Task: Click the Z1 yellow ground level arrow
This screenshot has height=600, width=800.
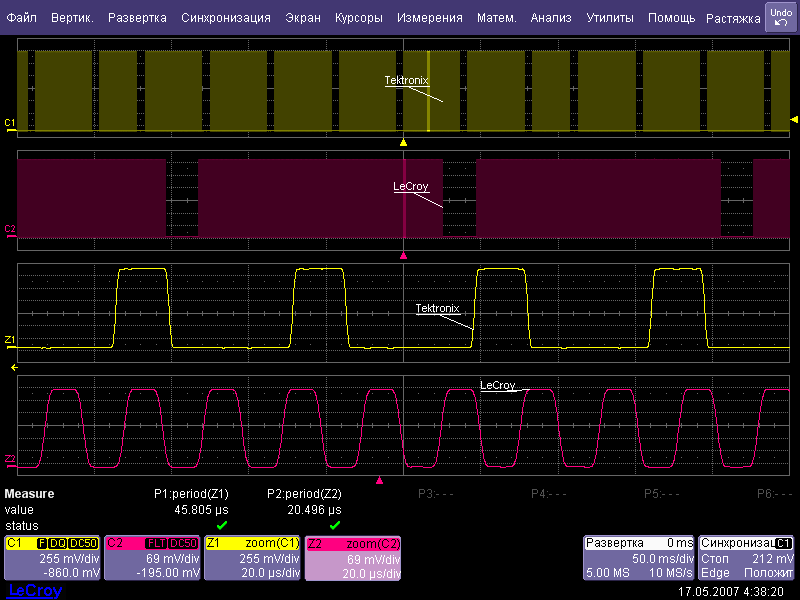Action: point(14,369)
